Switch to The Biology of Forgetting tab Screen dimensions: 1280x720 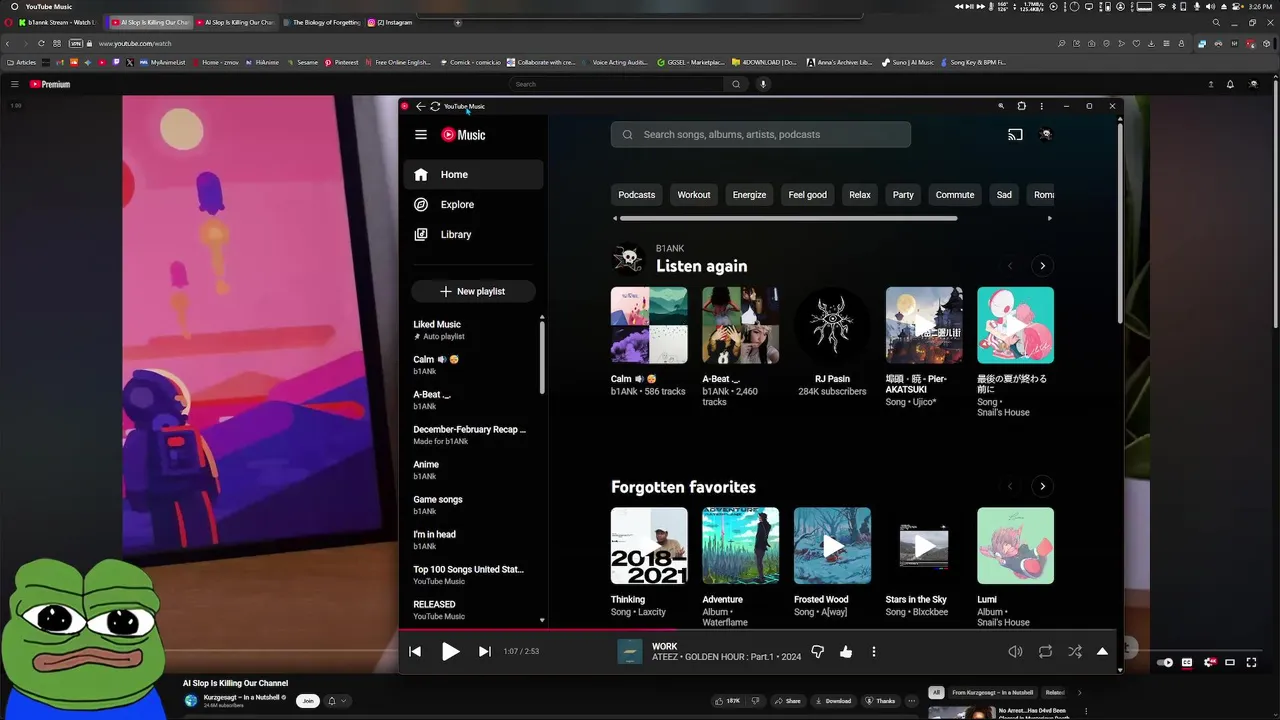321,22
